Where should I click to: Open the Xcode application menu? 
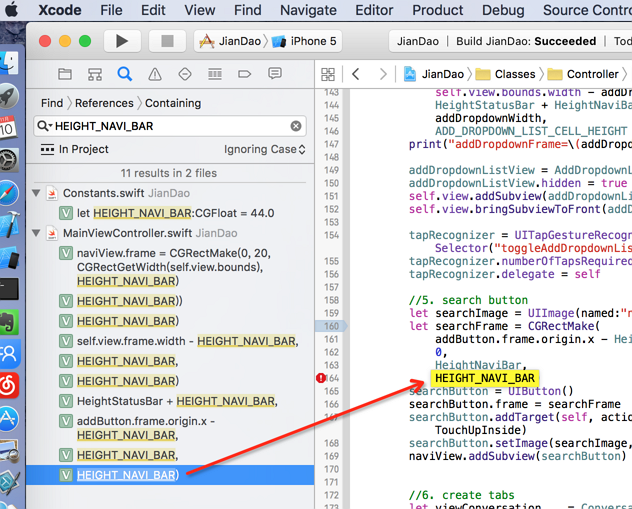pos(60,10)
